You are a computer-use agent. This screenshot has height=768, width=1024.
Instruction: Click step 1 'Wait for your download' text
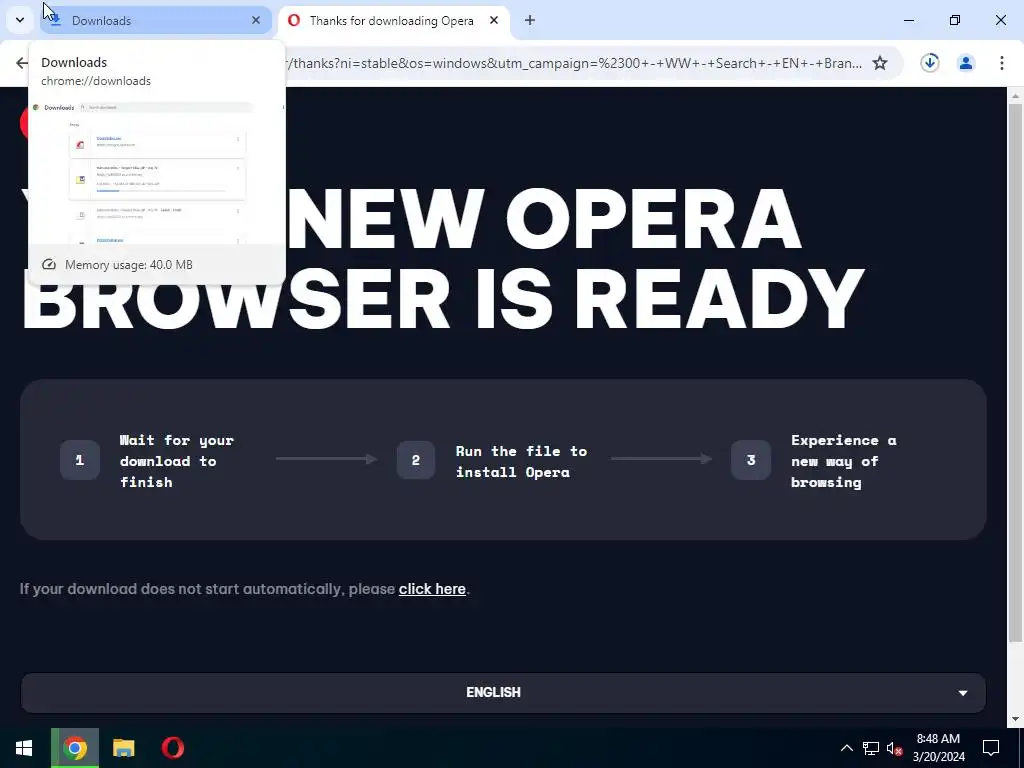click(177, 461)
